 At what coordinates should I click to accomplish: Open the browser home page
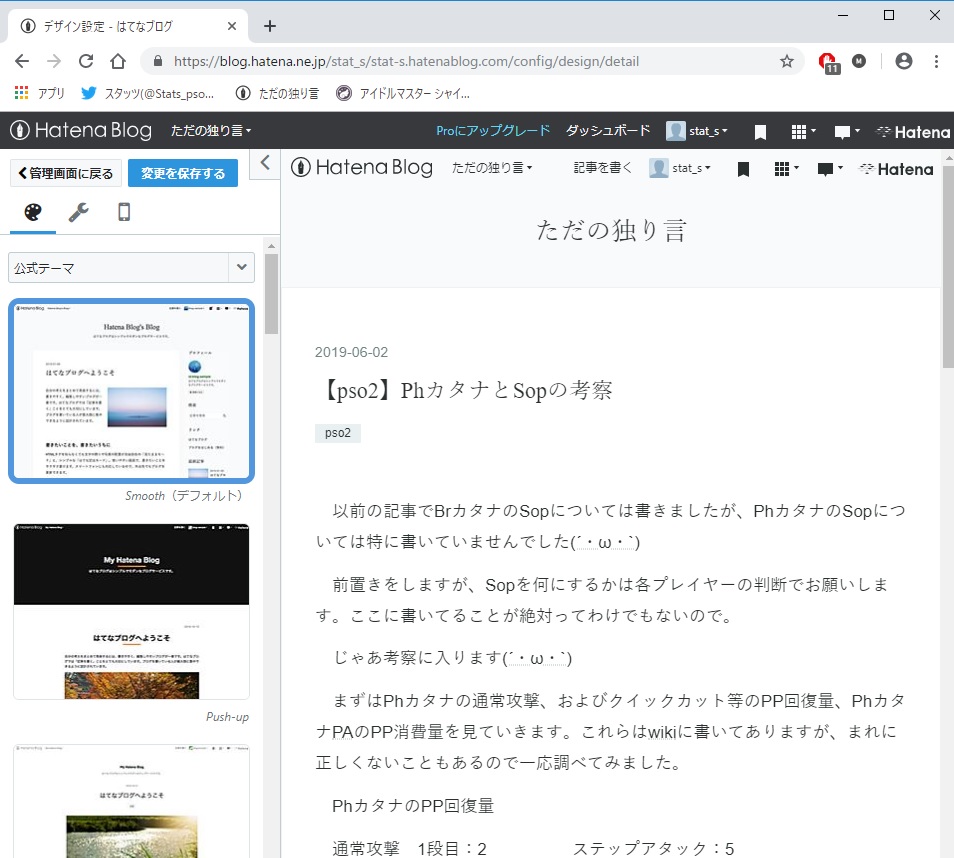(x=118, y=61)
